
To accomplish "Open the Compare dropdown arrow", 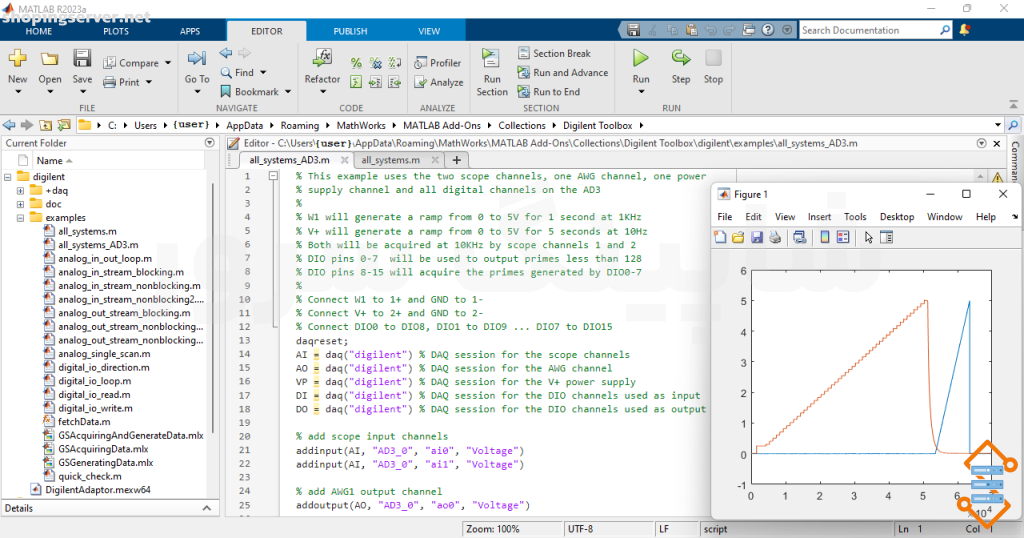I will tap(168, 63).
